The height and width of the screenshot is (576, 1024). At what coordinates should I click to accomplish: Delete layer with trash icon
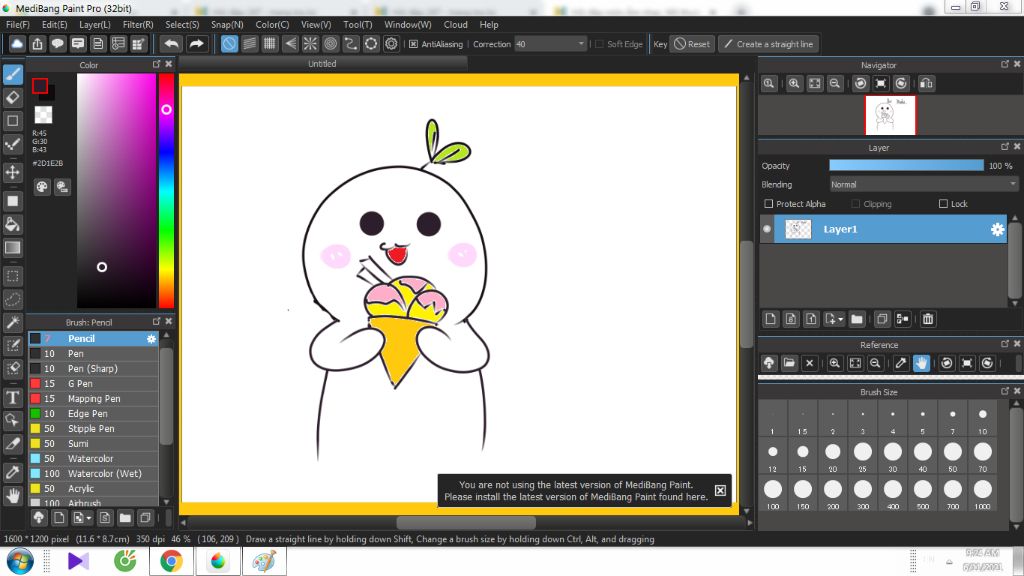(x=928, y=319)
